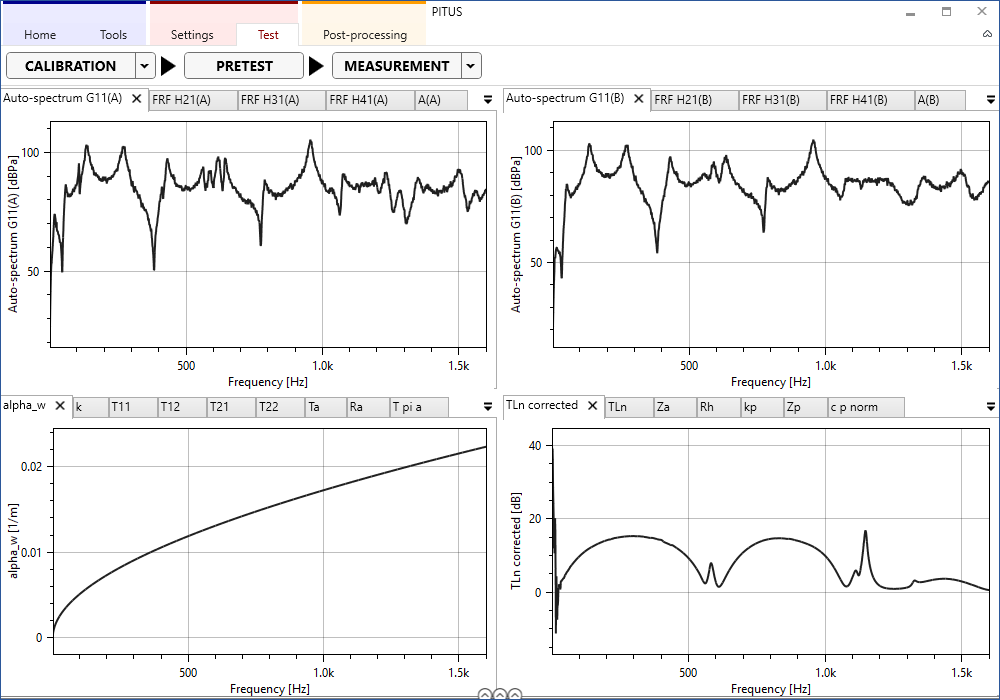1000x700 pixels.
Task: Click the CALIBRATION button
Action: tap(70, 66)
